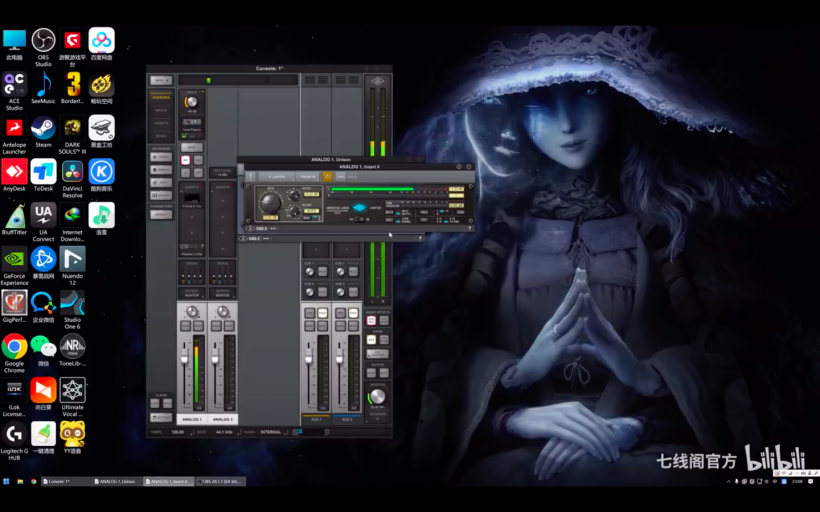Screen dimensions: 820x512
Task: Open the Nuendo 12 desktop icon
Action: (x=72, y=266)
